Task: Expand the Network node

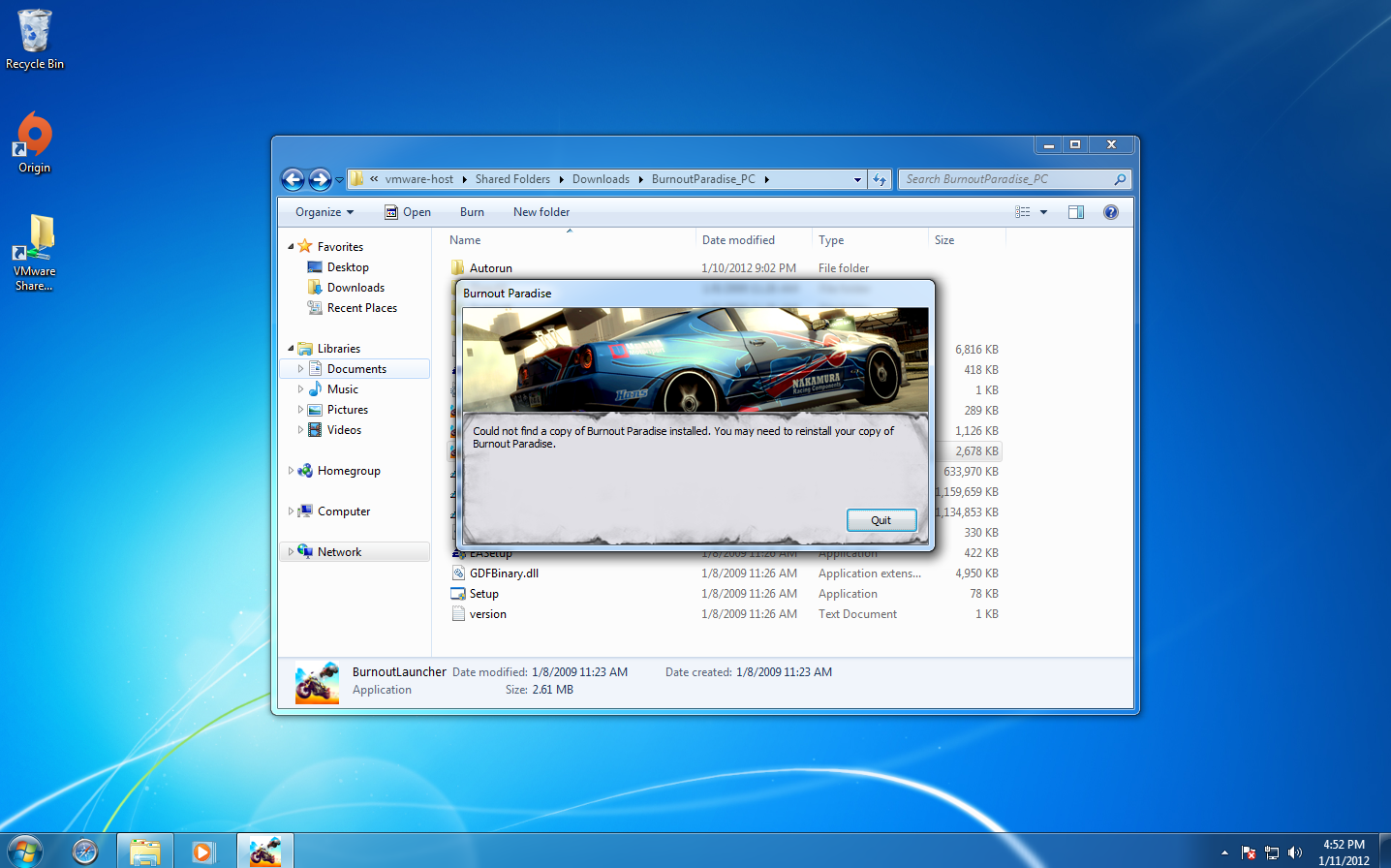Action: click(291, 552)
